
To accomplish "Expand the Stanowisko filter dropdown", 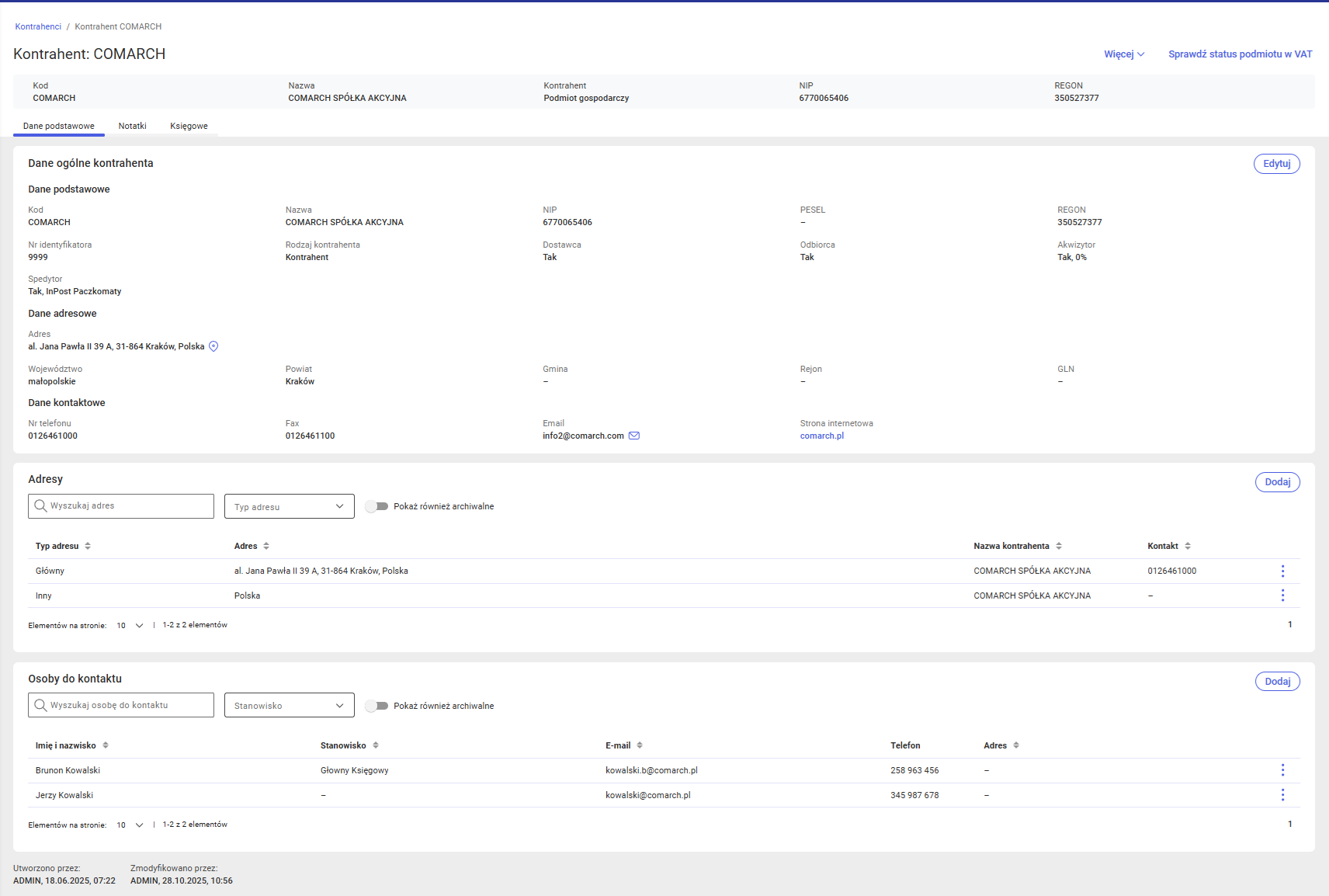I will point(289,706).
